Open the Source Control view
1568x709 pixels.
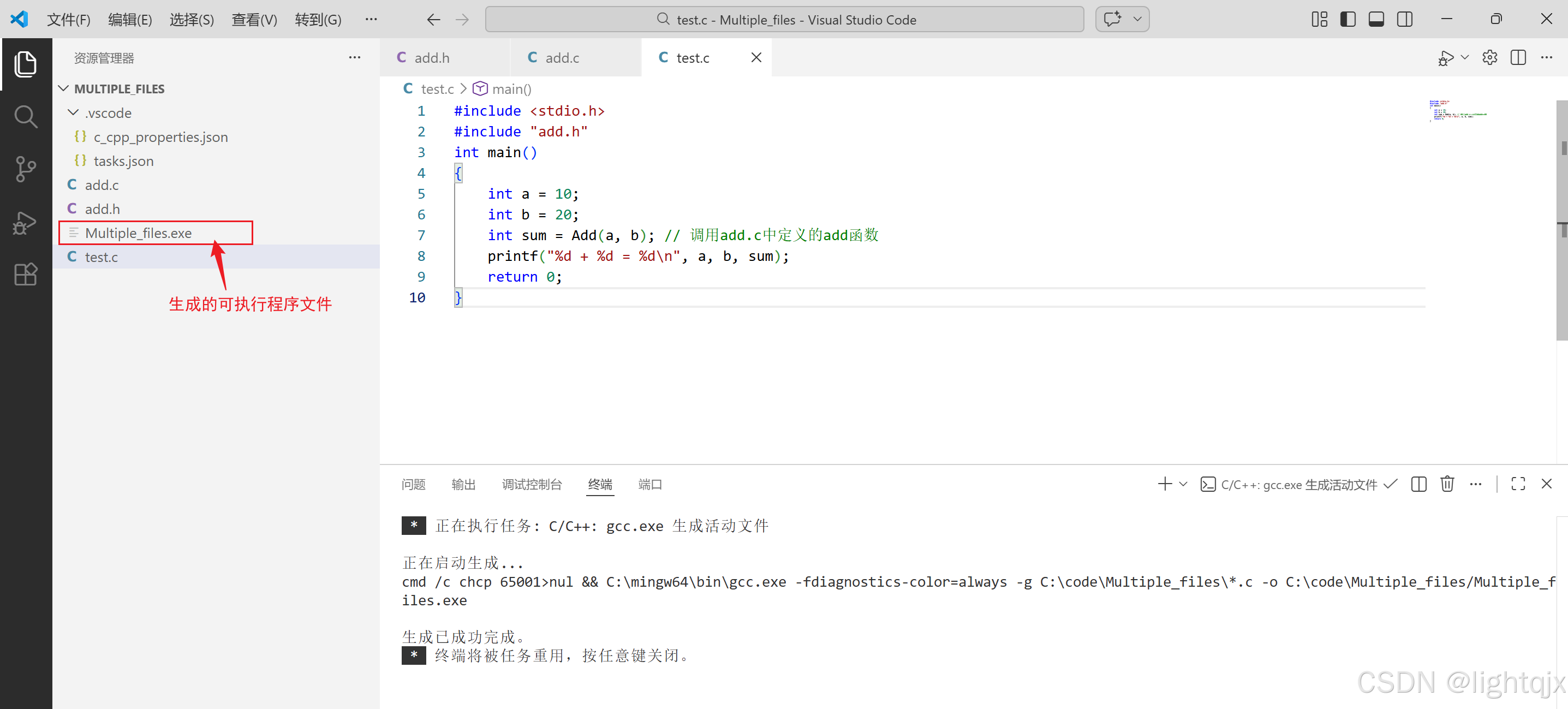(26, 169)
